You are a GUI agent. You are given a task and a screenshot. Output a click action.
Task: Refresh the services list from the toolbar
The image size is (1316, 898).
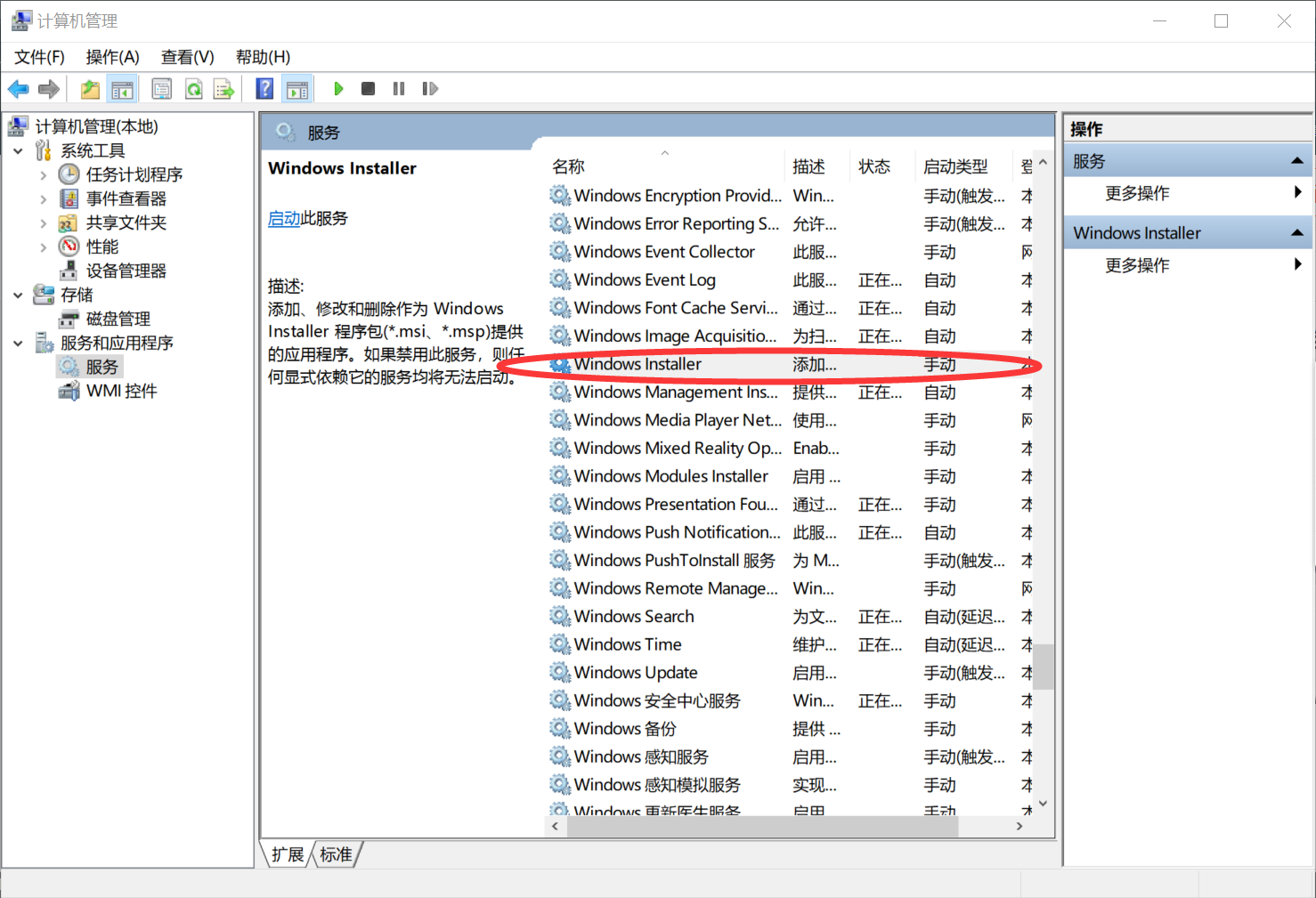click(193, 89)
